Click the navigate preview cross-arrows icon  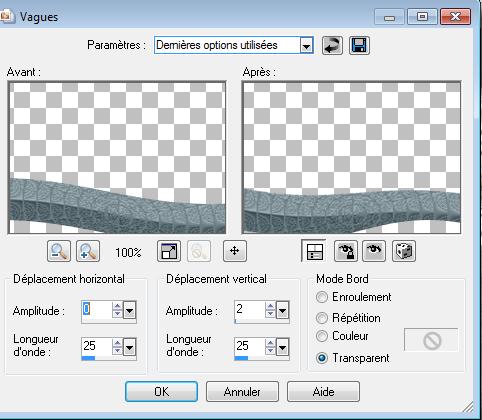235,251
